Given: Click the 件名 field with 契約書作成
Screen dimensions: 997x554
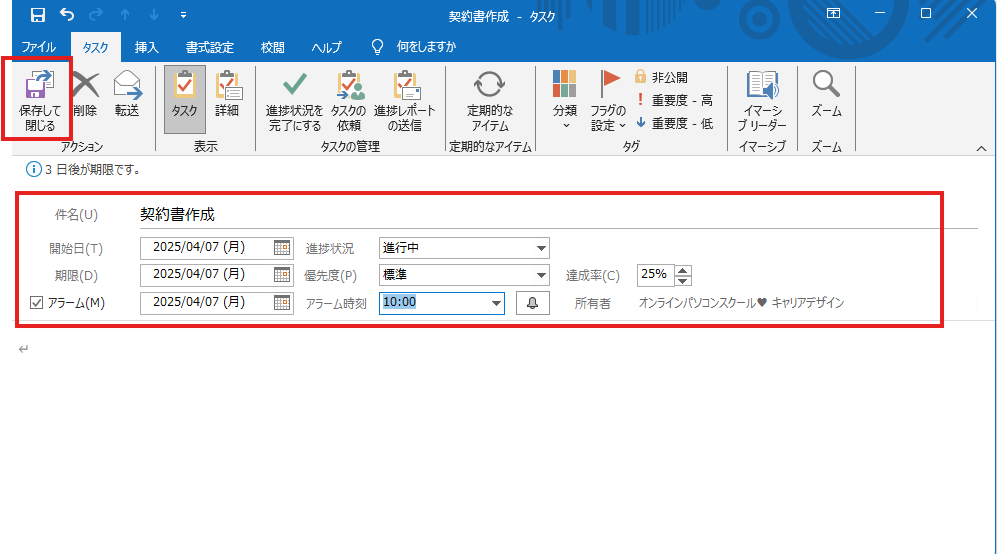Looking at the screenshot, I should 558,215.
